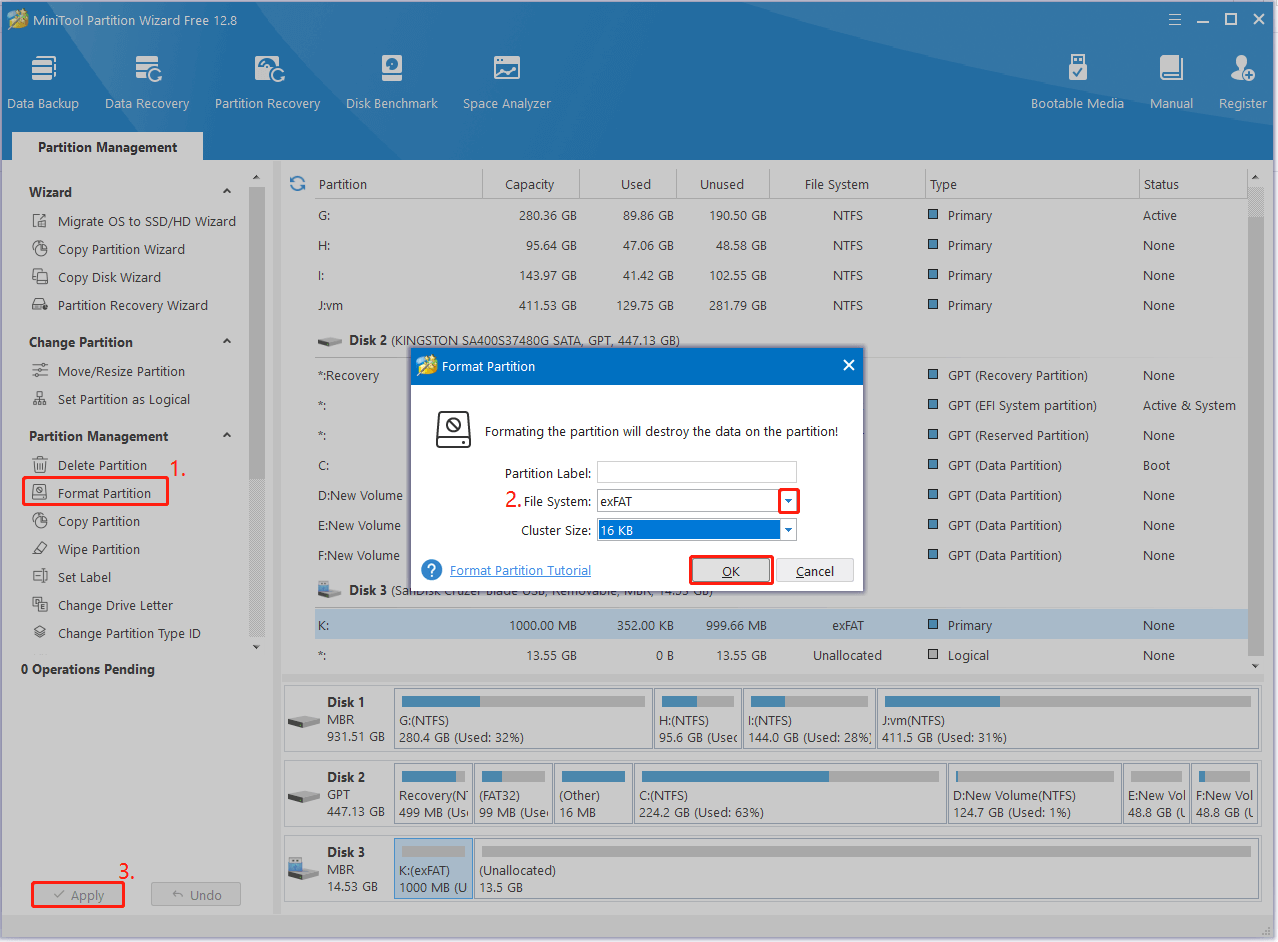
Task: Collapse the Change Partition section
Action: point(227,342)
